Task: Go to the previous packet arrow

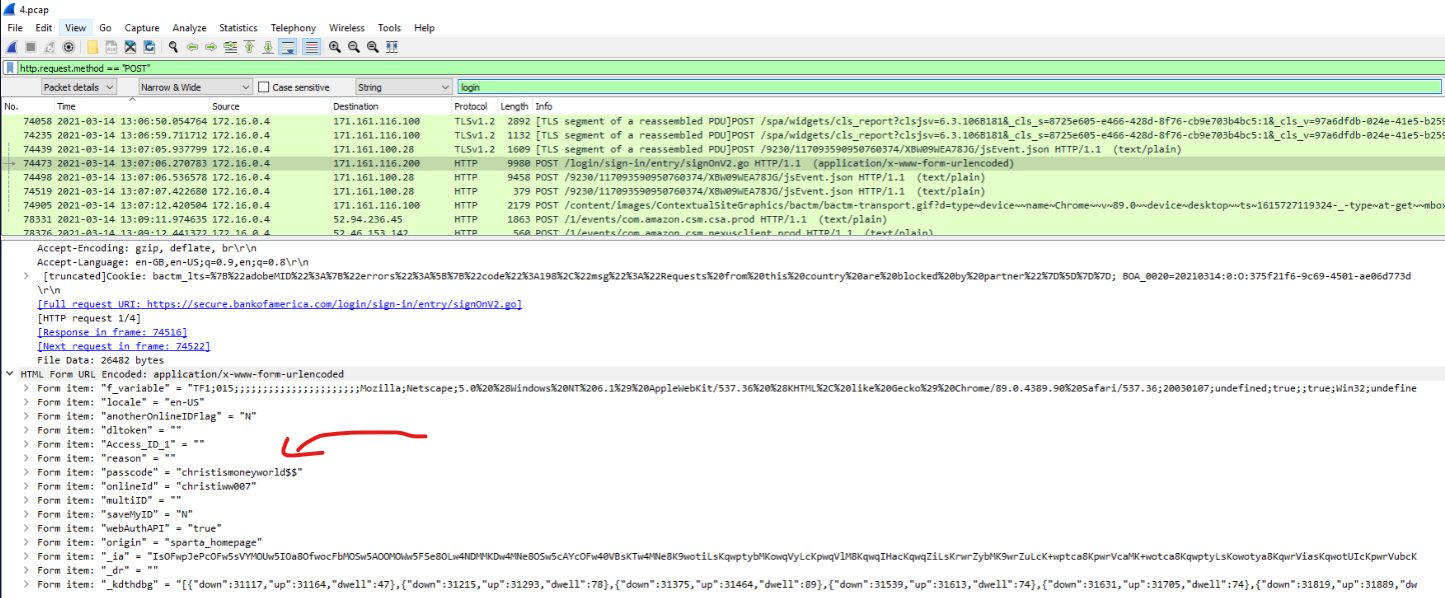Action: [x=192, y=47]
